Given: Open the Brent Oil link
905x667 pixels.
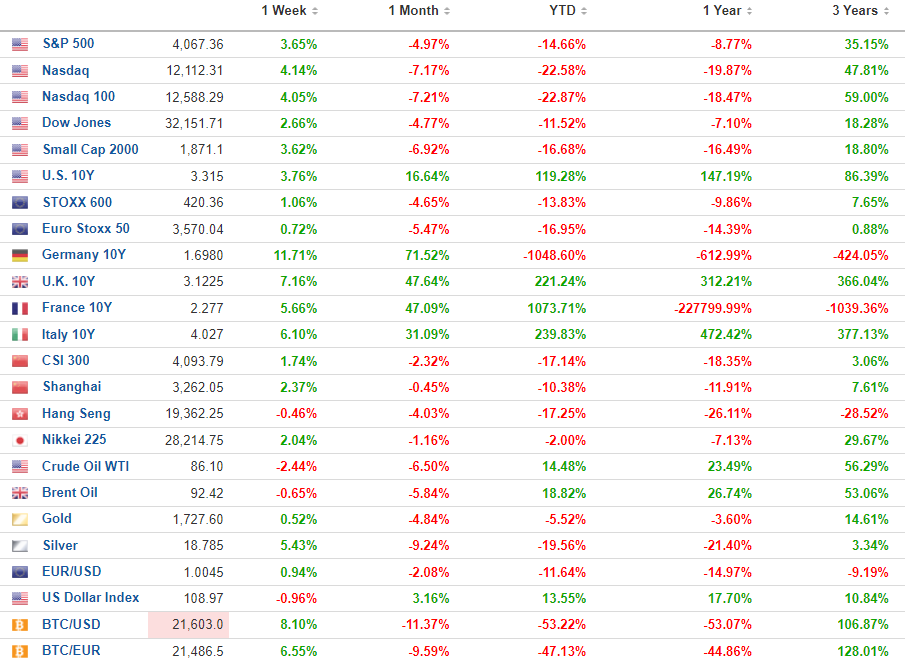Looking at the screenshot, I should (70, 493).
